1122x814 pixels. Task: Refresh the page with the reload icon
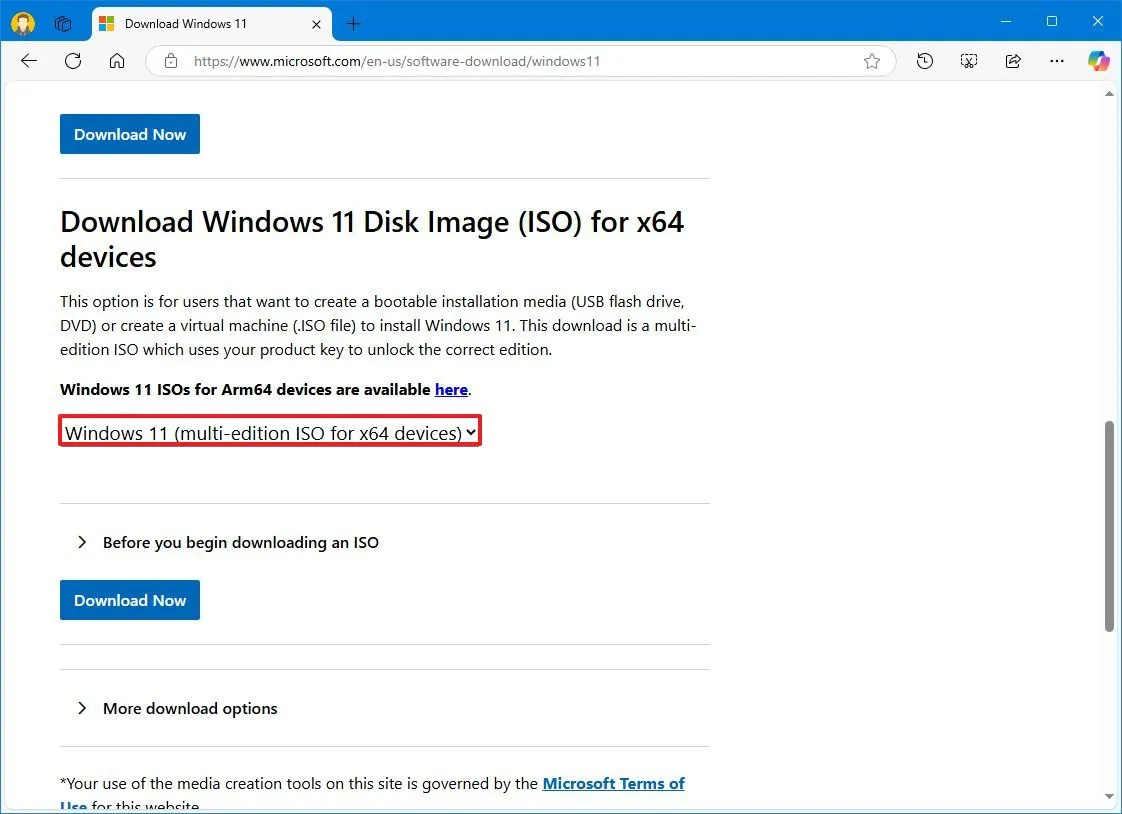tap(72, 61)
